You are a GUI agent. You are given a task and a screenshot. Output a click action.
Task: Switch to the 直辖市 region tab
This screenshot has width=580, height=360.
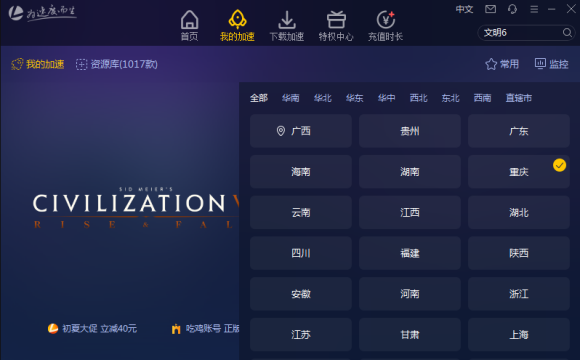click(519, 98)
